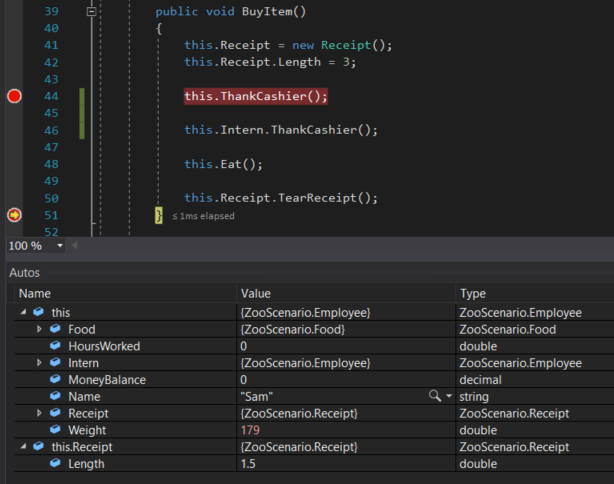Click the property icon beside Weight
The height and width of the screenshot is (484, 614).
pyautogui.click(x=56, y=430)
